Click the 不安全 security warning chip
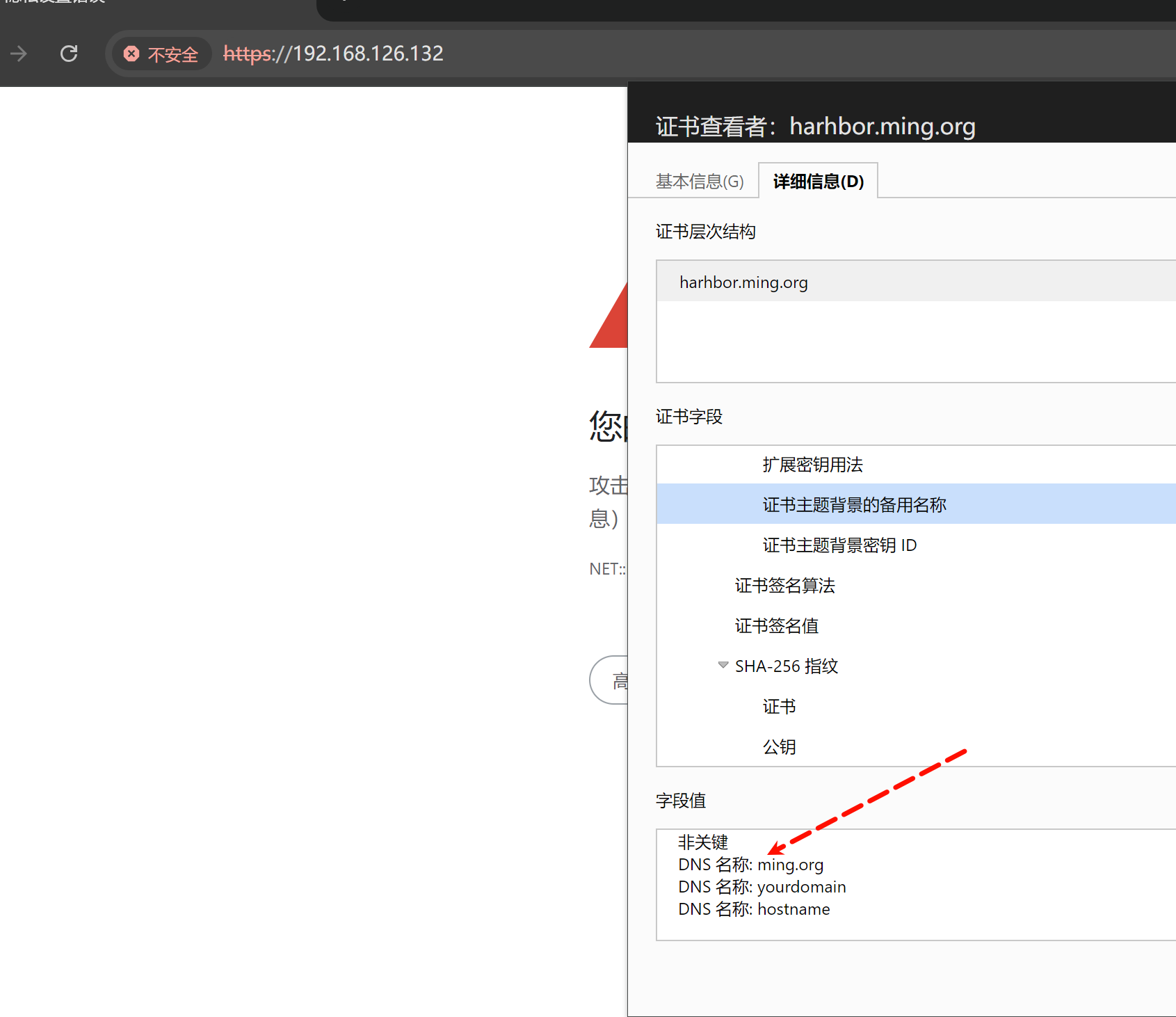 pos(161,54)
